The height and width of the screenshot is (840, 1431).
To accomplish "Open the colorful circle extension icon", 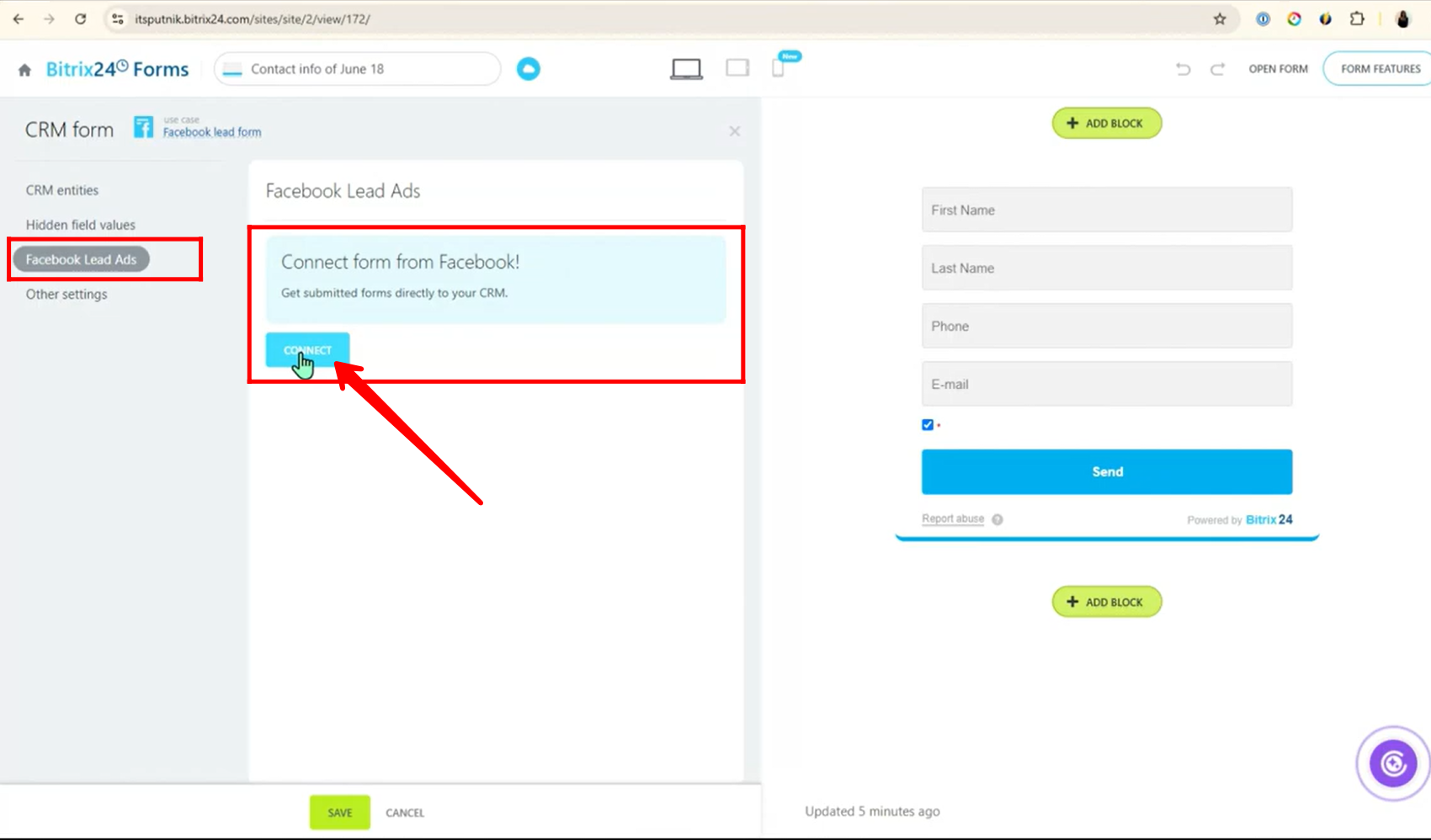I will point(1294,19).
